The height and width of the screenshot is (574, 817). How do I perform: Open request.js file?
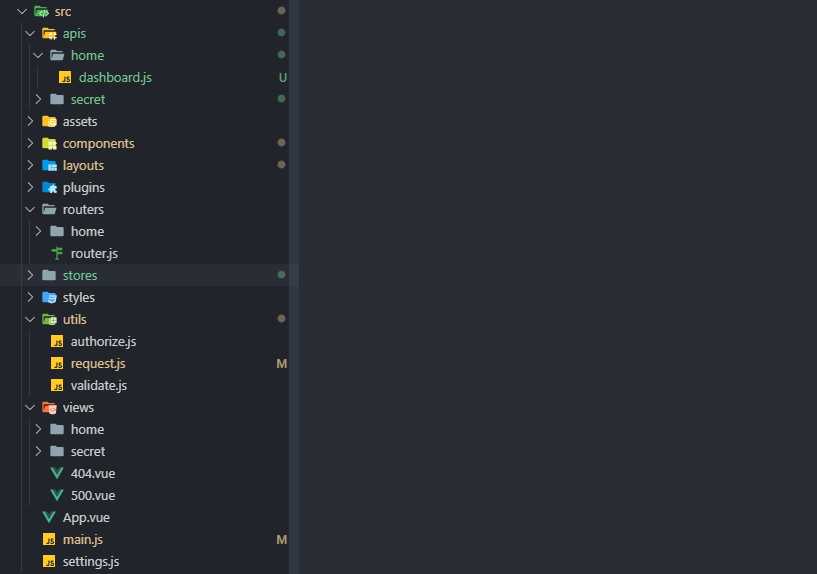pos(98,363)
